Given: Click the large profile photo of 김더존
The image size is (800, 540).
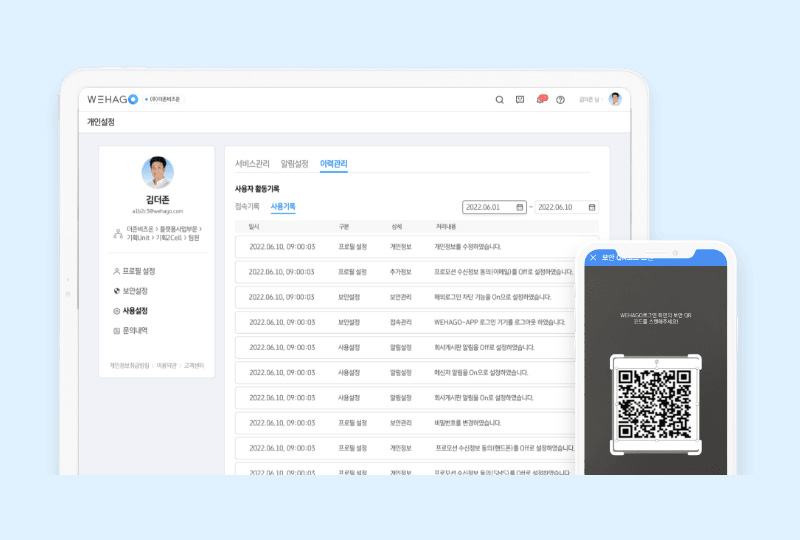Looking at the screenshot, I should 158,172.
